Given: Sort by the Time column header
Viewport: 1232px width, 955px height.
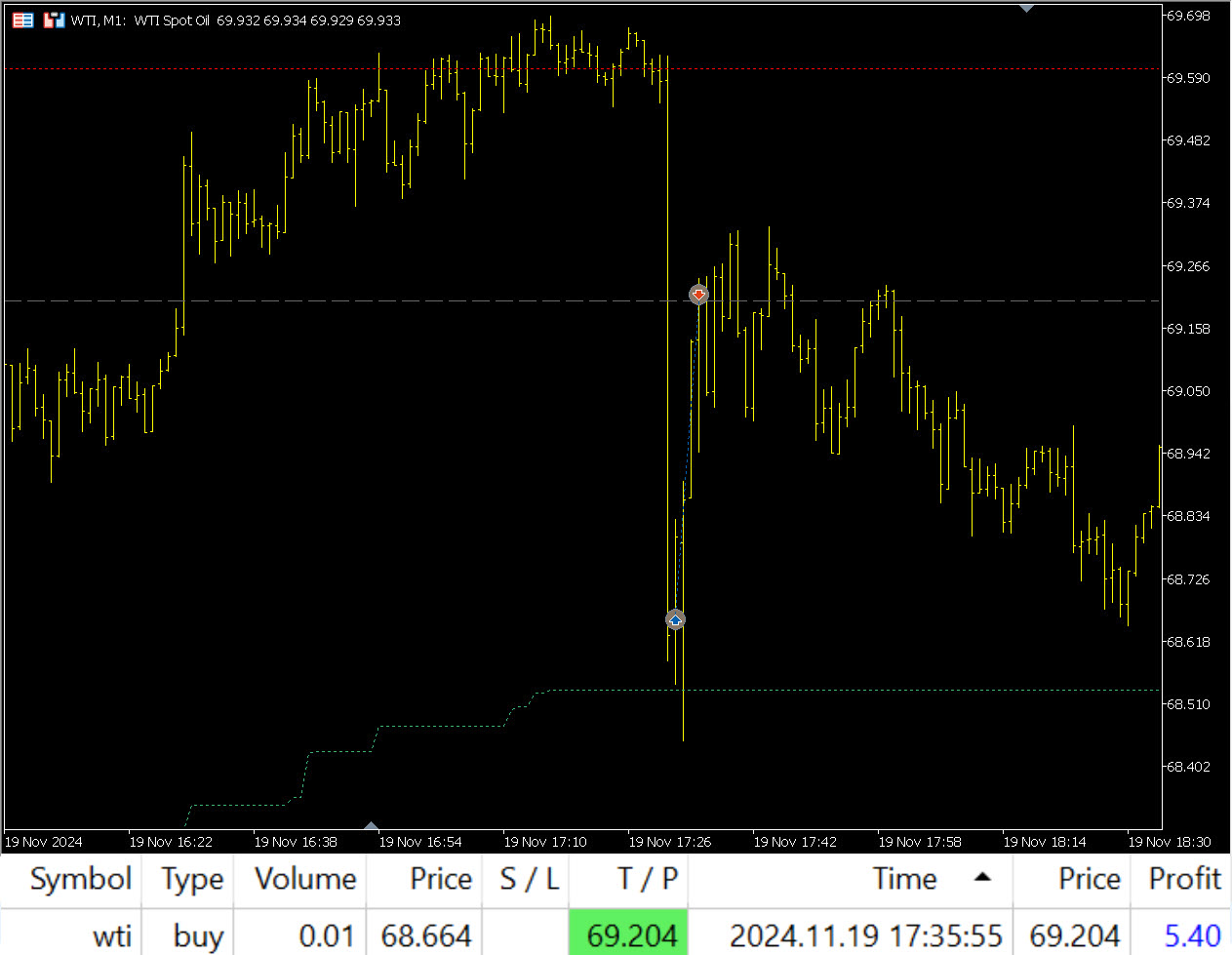Looking at the screenshot, I should (851, 880).
